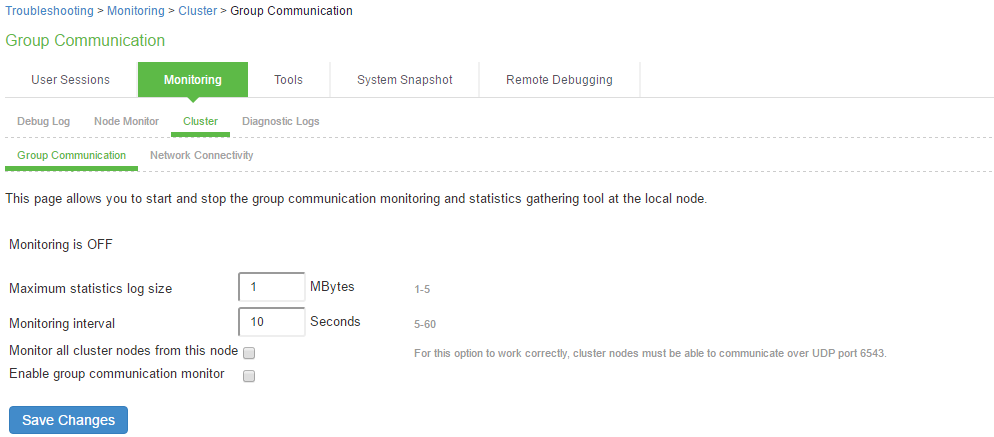Switch to Network Connectivity tab
The height and width of the screenshot is (437, 994).
point(202,155)
